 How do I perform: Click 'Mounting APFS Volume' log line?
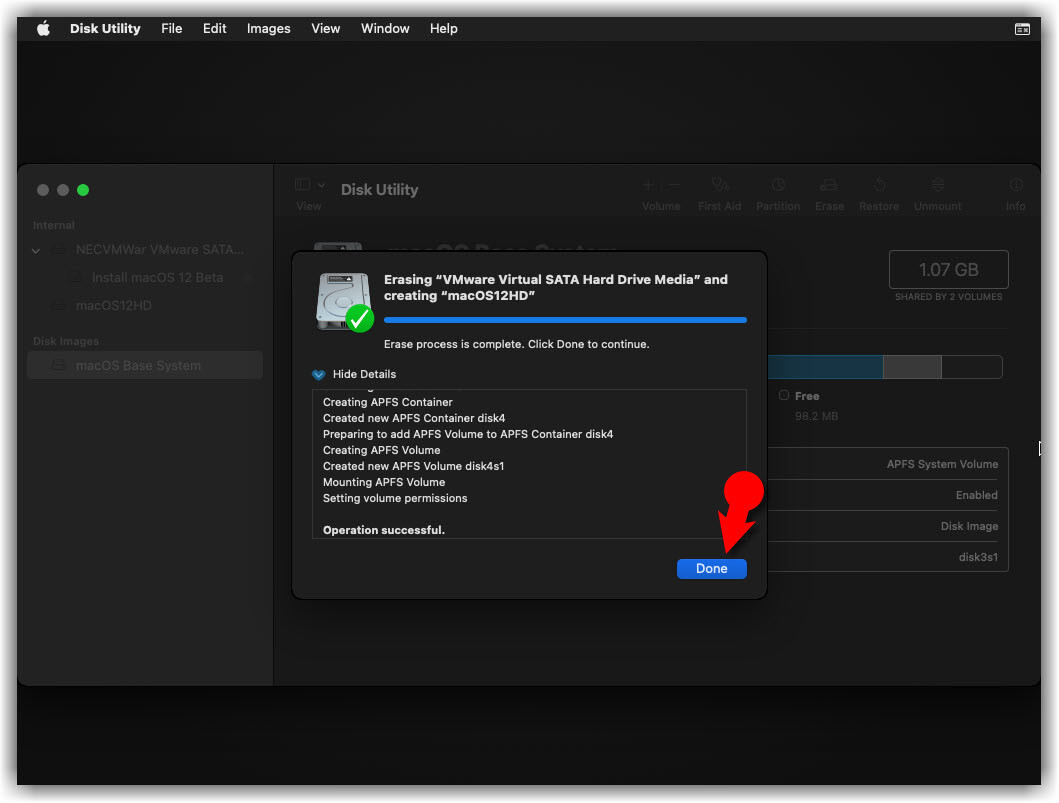(x=384, y=482)
